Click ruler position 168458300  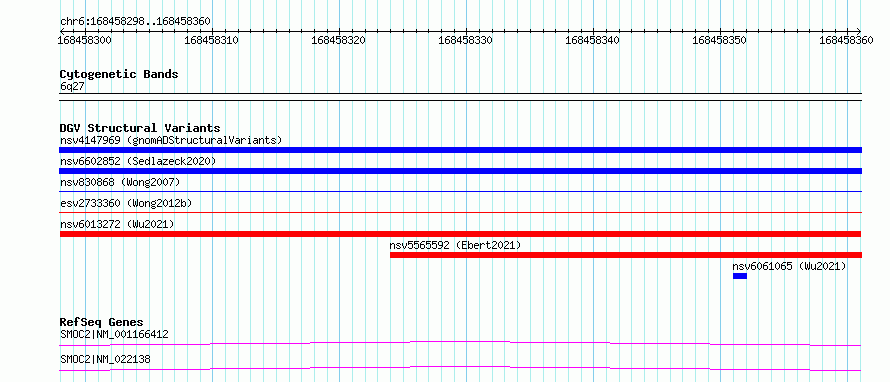click(x=85, y=40)
